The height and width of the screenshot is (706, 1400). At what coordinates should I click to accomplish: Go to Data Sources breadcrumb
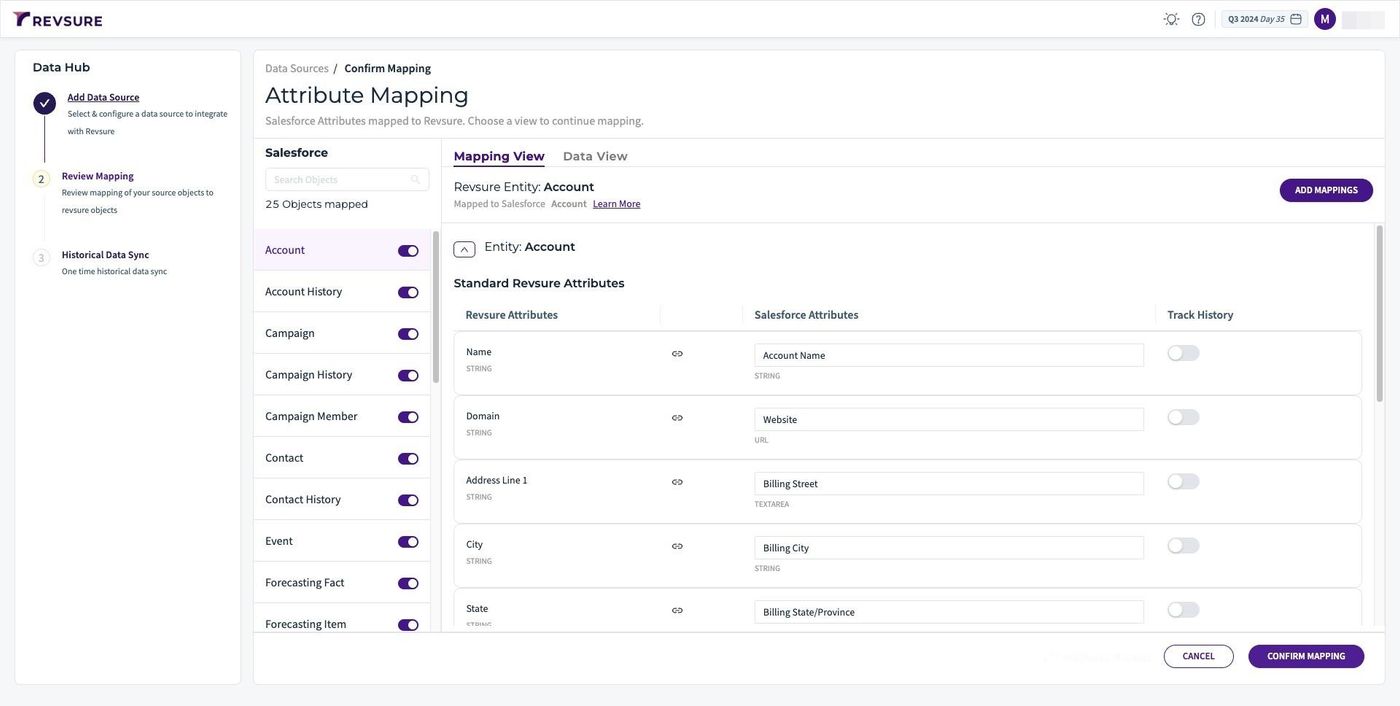click(x=297, y=68)
